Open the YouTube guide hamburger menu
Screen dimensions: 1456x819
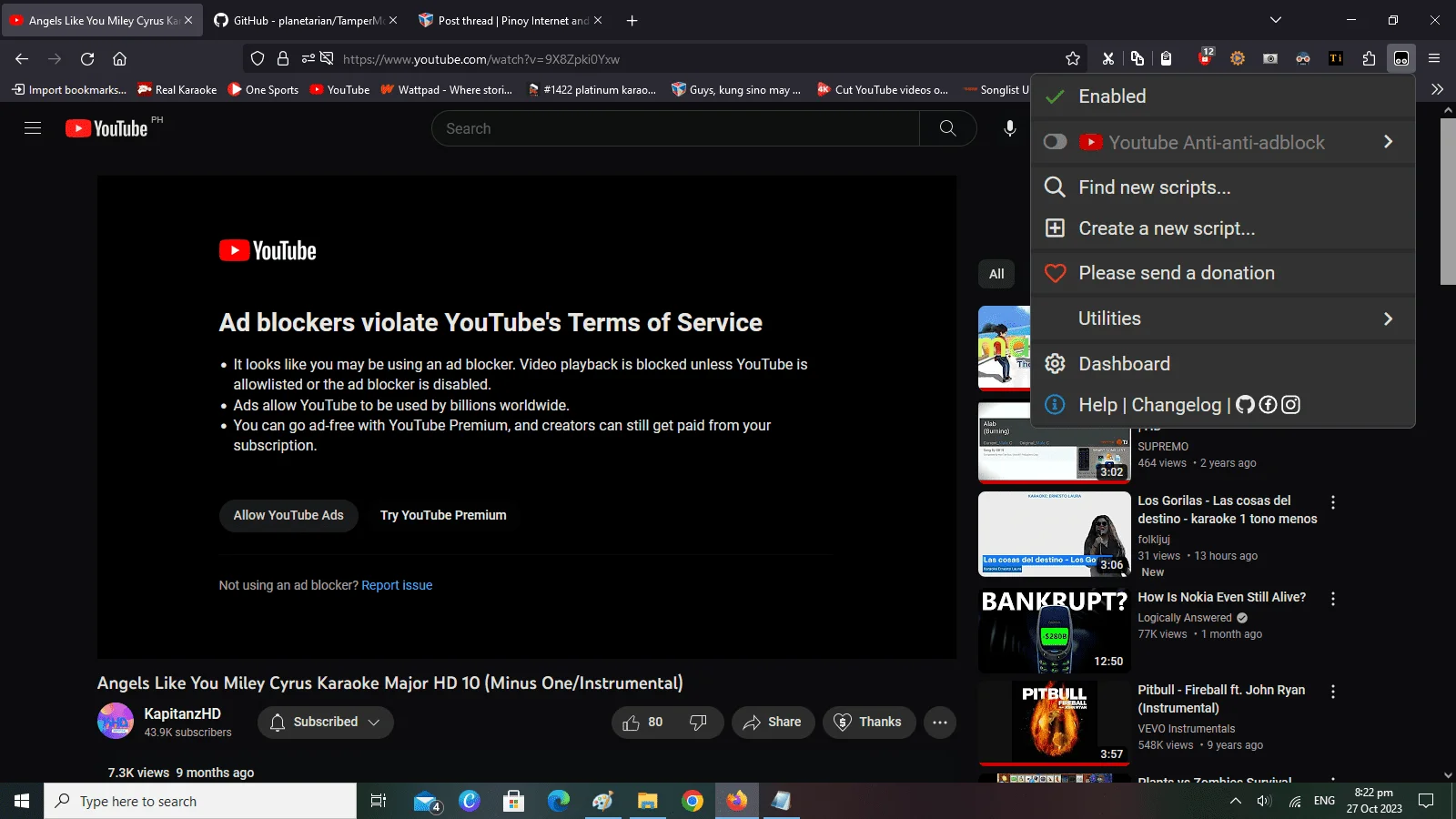pos(33,128)
